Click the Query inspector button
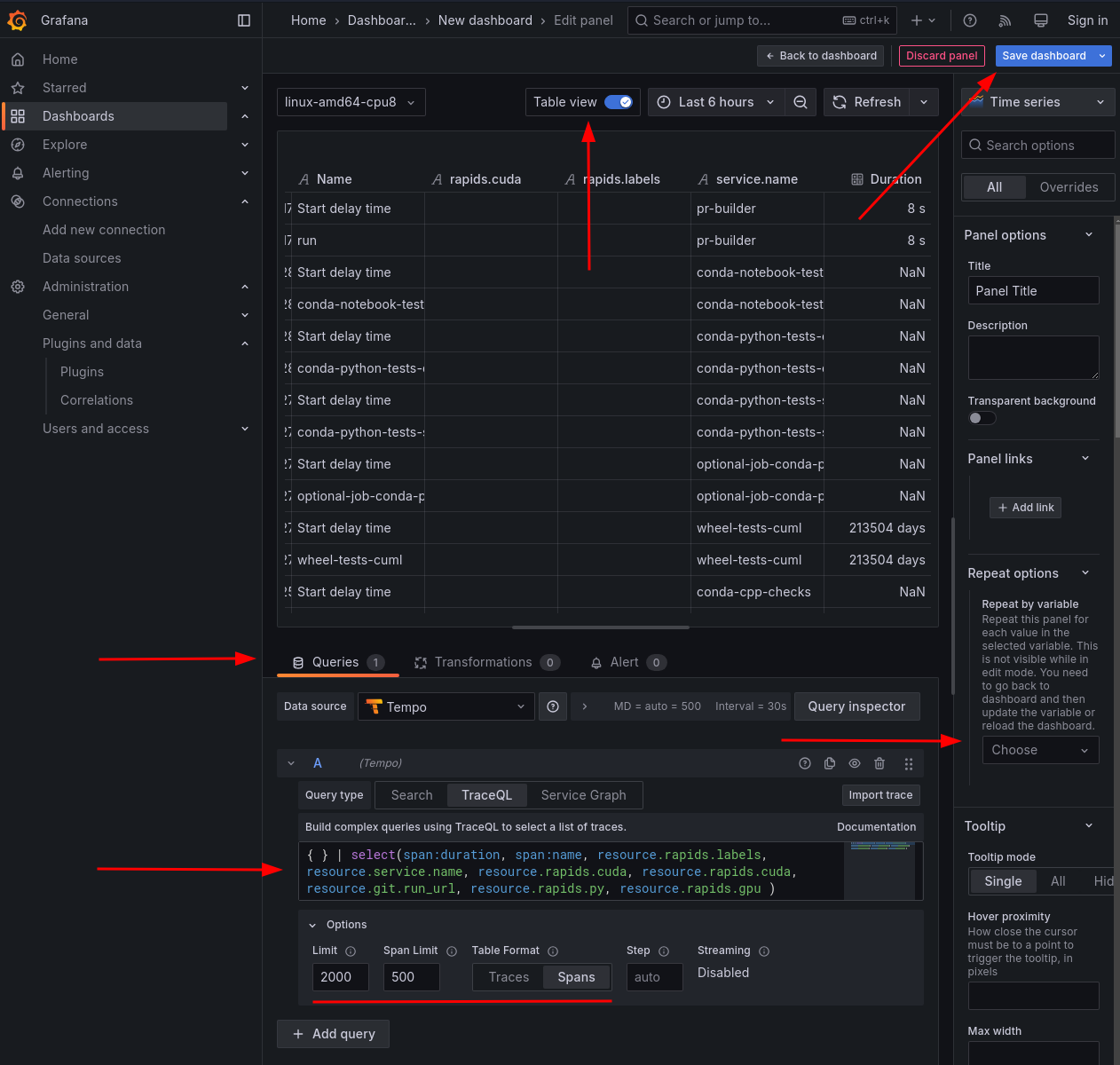The width and height of the screenshot is (1120, 1065). [856, 706]
